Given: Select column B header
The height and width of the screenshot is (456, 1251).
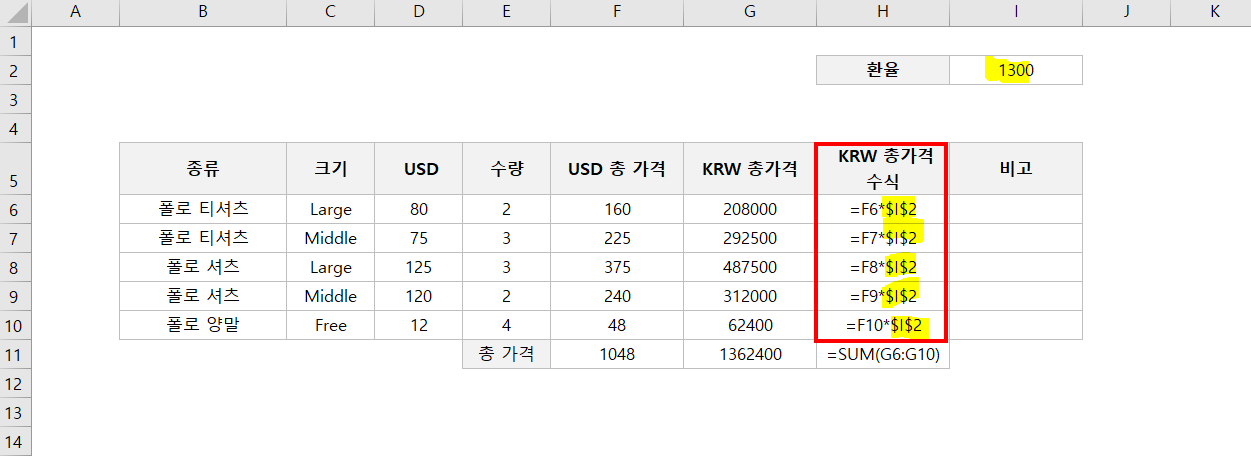Looking at the screenshot, I should click(x=203, y=12).
